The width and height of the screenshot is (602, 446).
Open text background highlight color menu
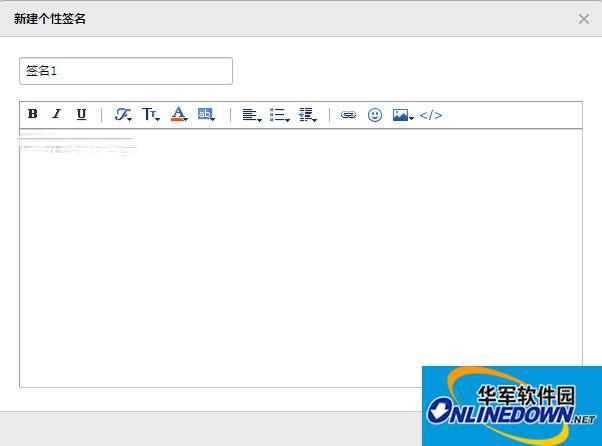[x=206, y=115]
